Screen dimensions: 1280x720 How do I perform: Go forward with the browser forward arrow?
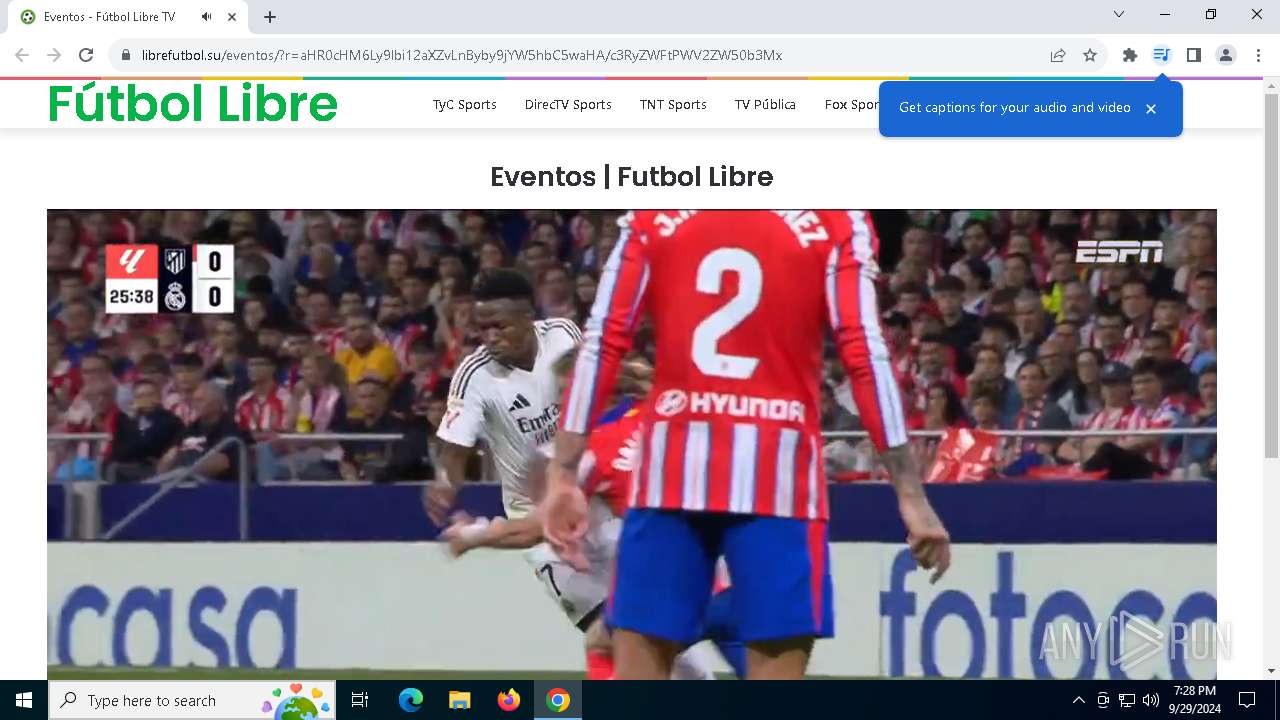(x=54, y=55)
